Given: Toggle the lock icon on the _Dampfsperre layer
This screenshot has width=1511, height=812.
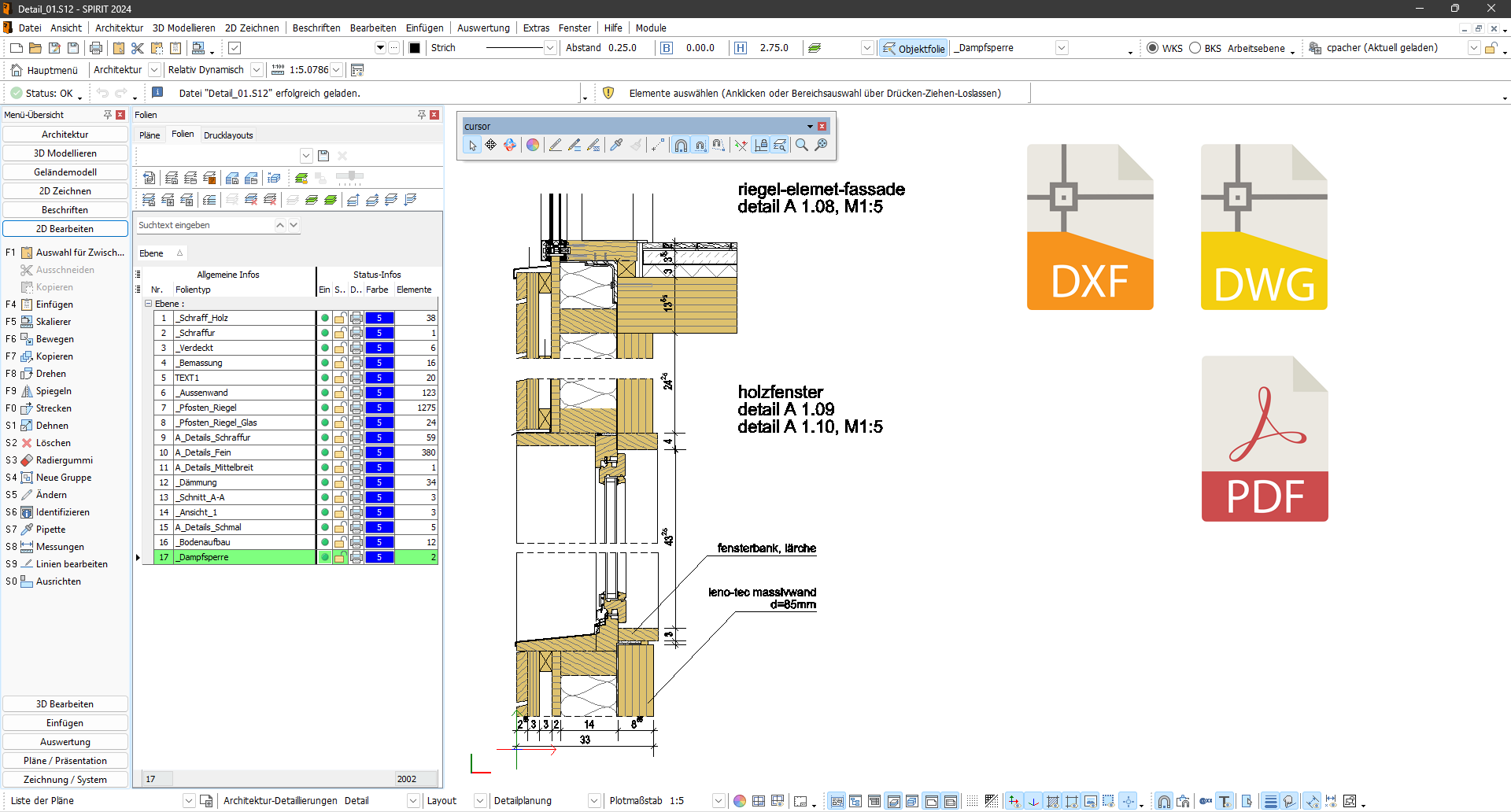Looking at the screenshot, I should 340,557.
